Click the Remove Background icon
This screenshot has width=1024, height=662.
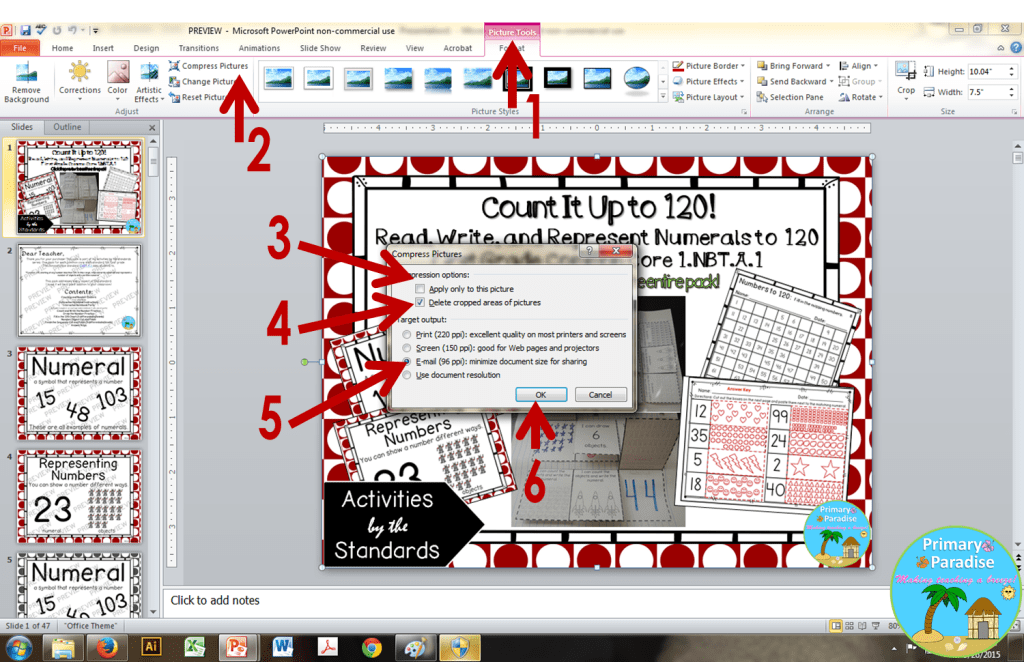[26, 83]
